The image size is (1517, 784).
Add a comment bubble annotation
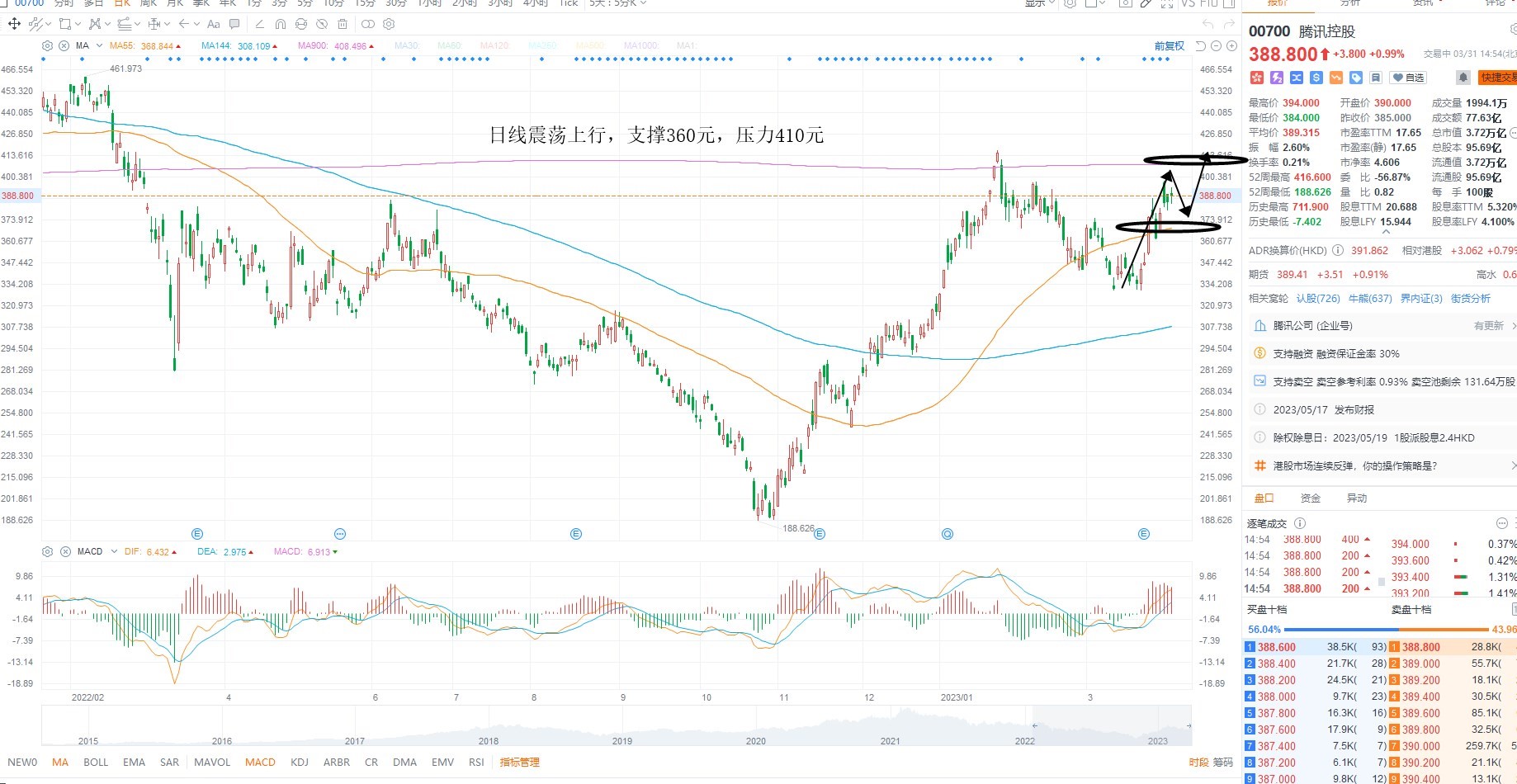[x=234, y=24]
